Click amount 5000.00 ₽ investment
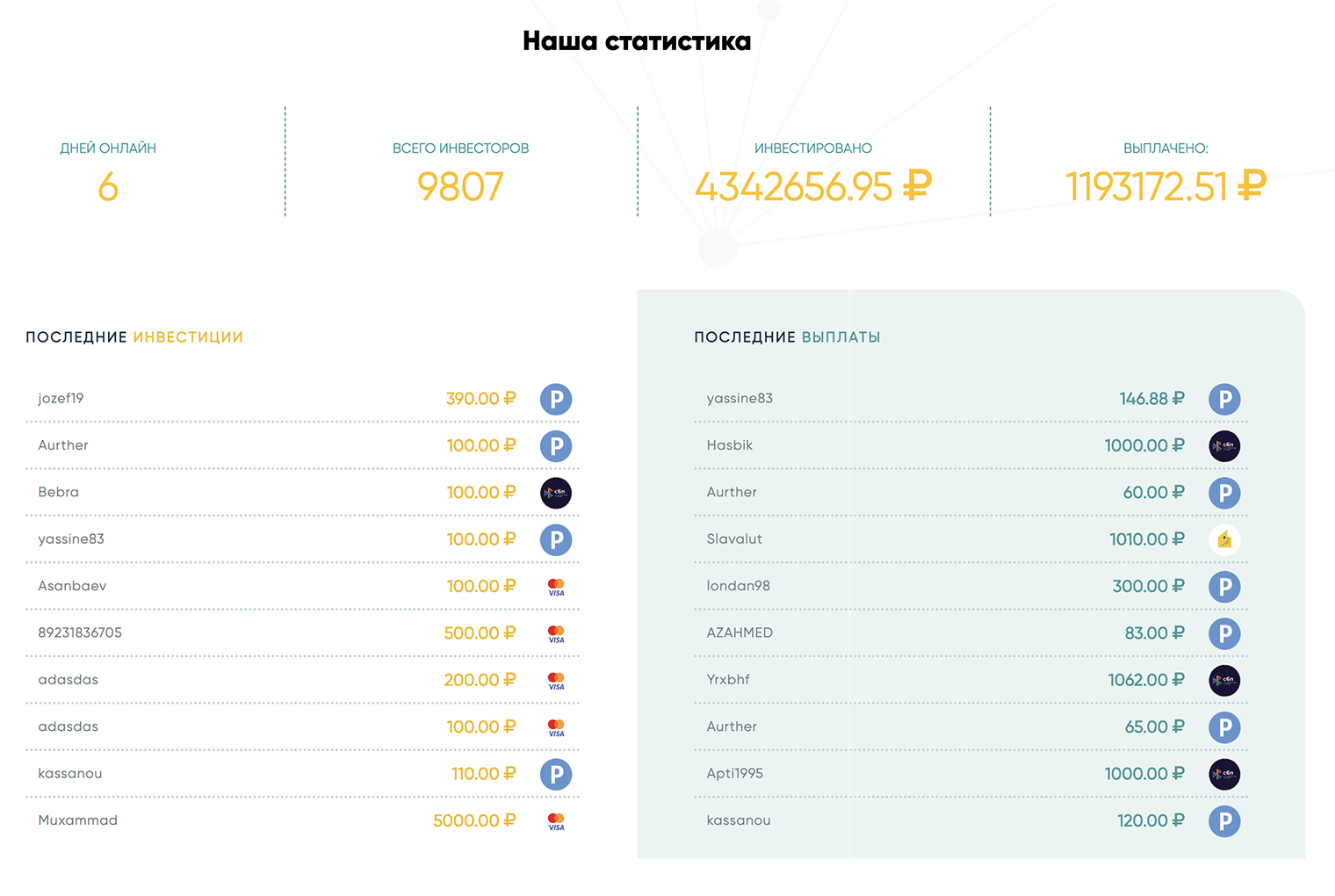Screen dimensions: 1335x896 [x=474, y=820]
